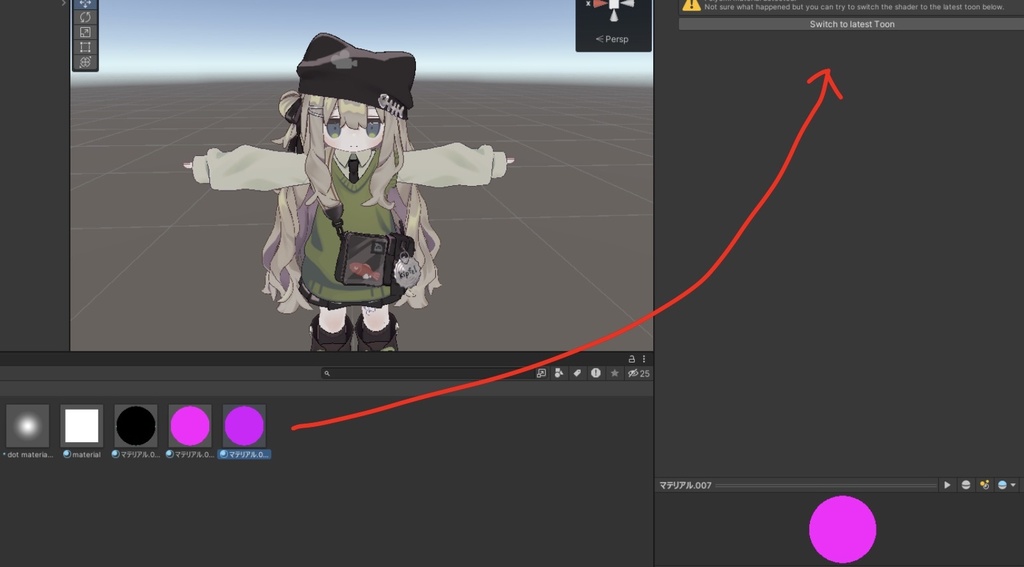Click the yellow warning icon in Inspector

click(691, 5)
